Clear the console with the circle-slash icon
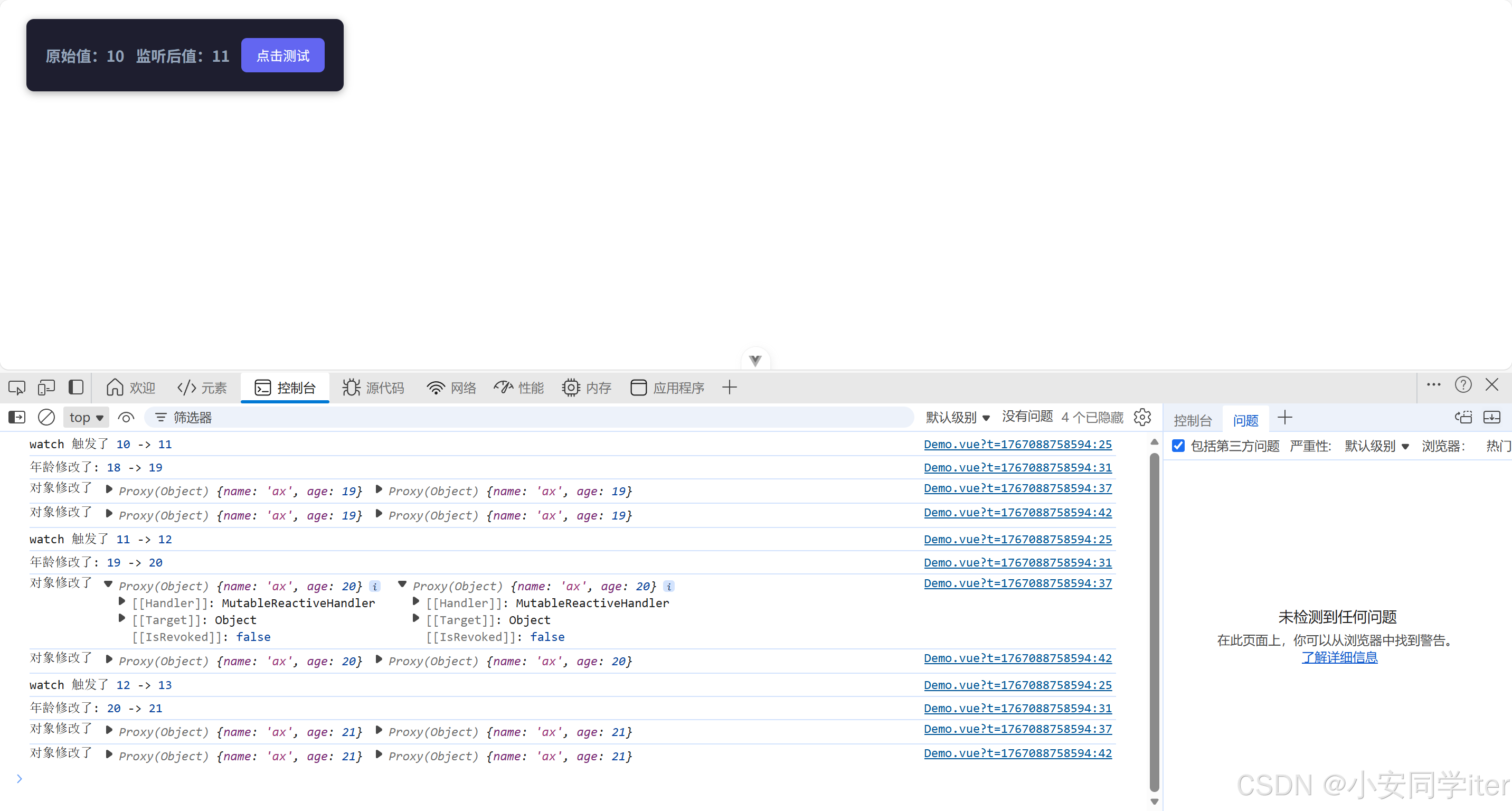This screenshot has height=811, width=1512. coord(46,417)
